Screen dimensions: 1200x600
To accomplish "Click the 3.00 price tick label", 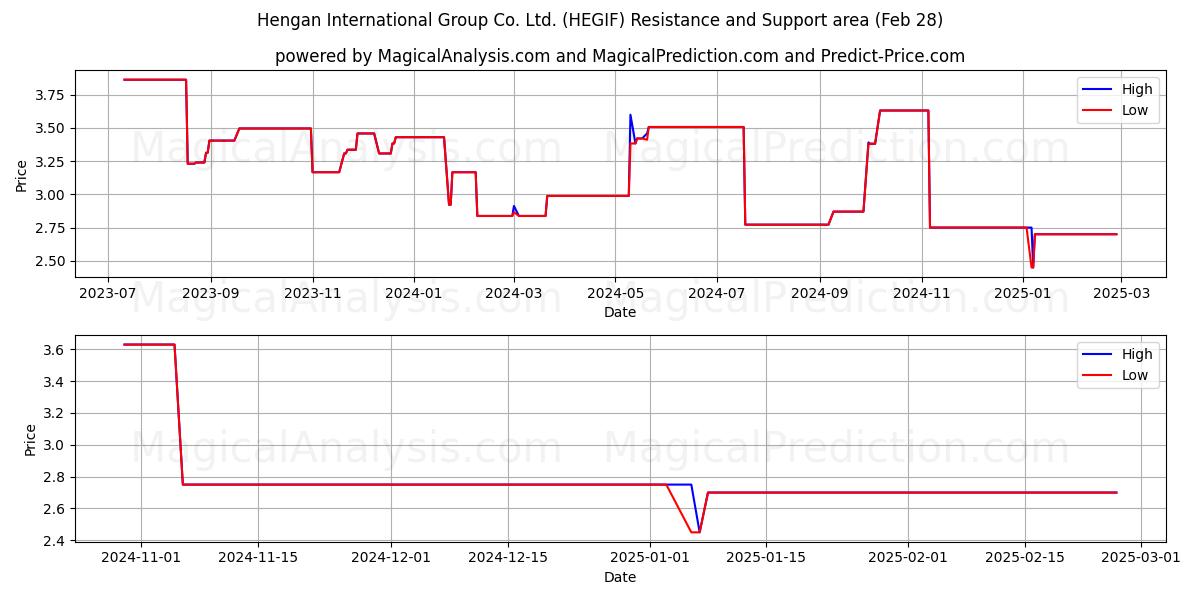I will (51, 195).
